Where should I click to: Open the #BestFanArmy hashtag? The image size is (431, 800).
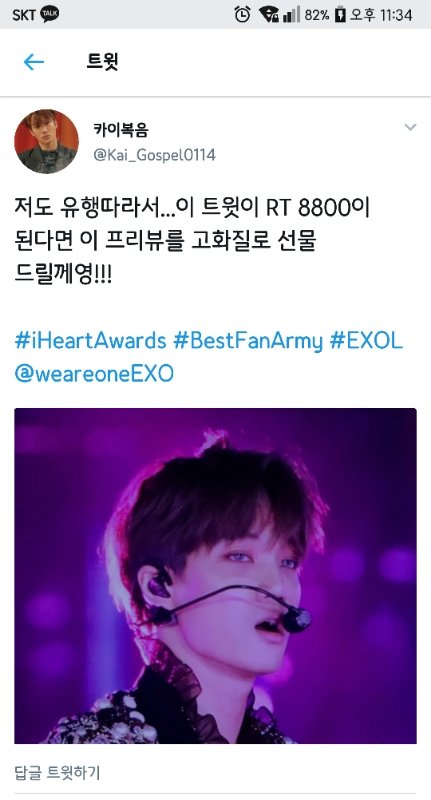point(248,341)
